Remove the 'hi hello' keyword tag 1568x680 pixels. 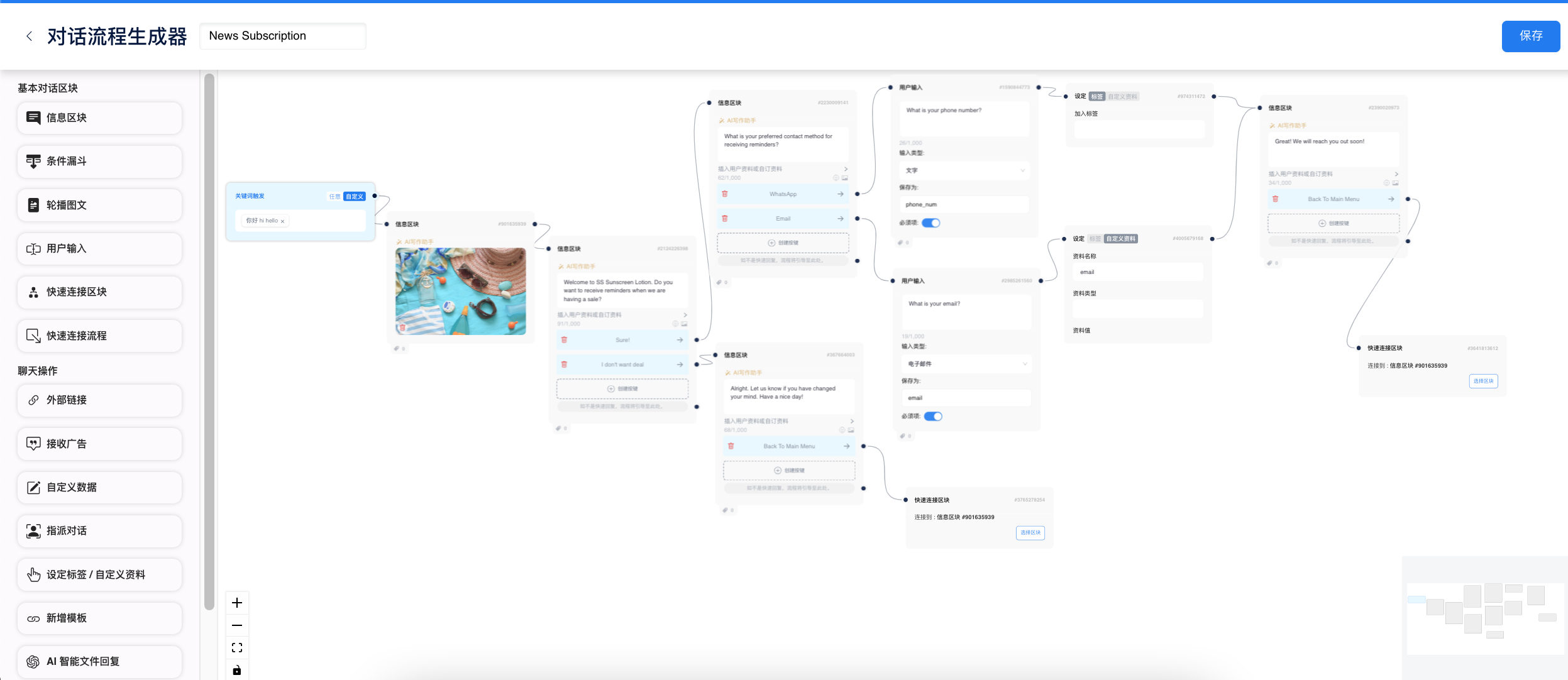click(283, 221)
